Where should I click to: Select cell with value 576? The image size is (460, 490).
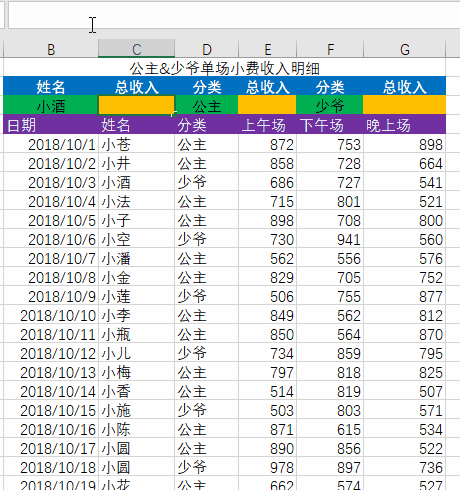[x=404, y=257]
